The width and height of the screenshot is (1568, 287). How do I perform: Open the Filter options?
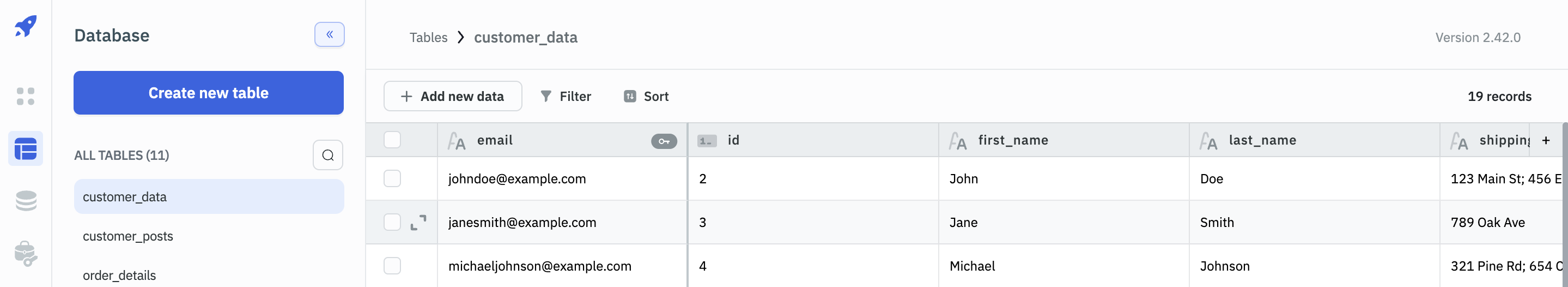pos(566,96)
